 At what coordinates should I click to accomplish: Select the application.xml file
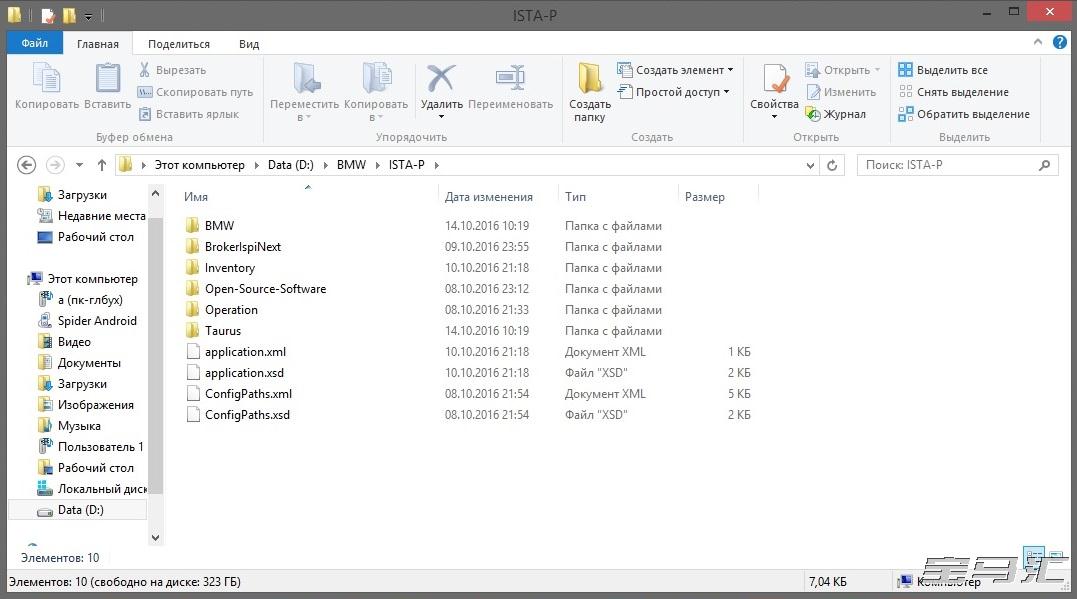[245, 352]
